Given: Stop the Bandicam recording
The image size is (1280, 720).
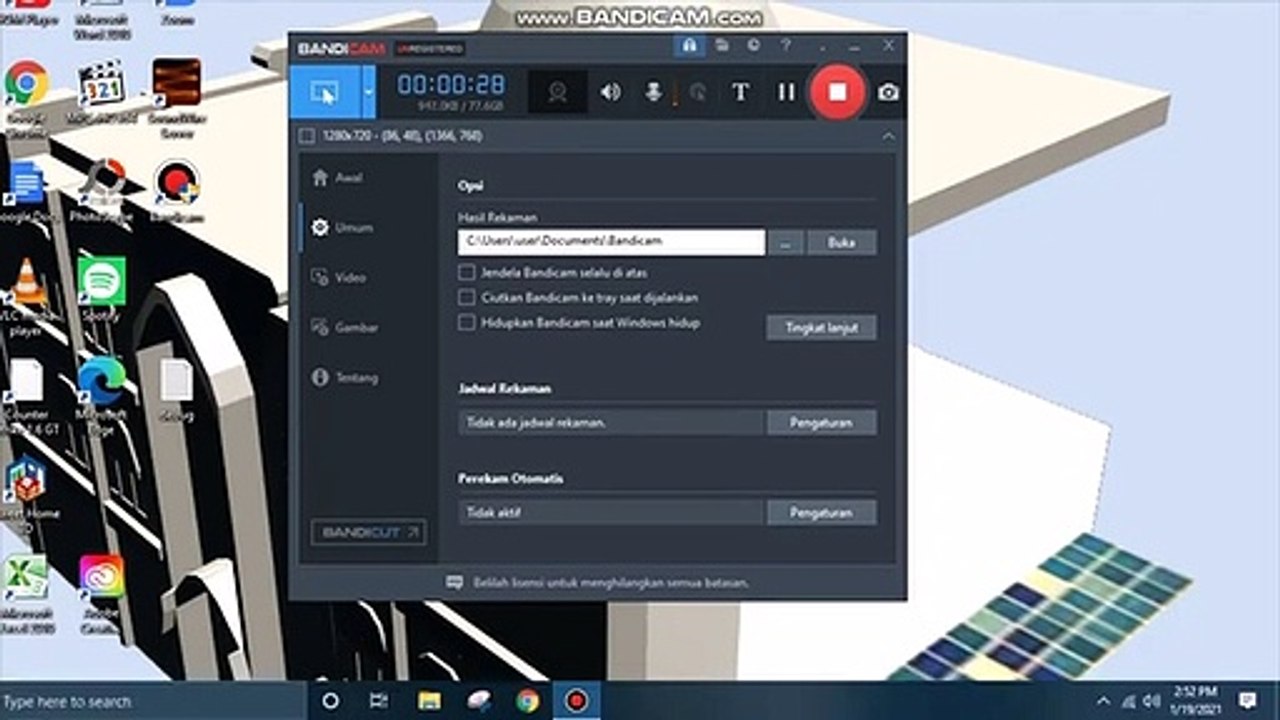Looking at the screenshot, I should click(x=837, y=92).
